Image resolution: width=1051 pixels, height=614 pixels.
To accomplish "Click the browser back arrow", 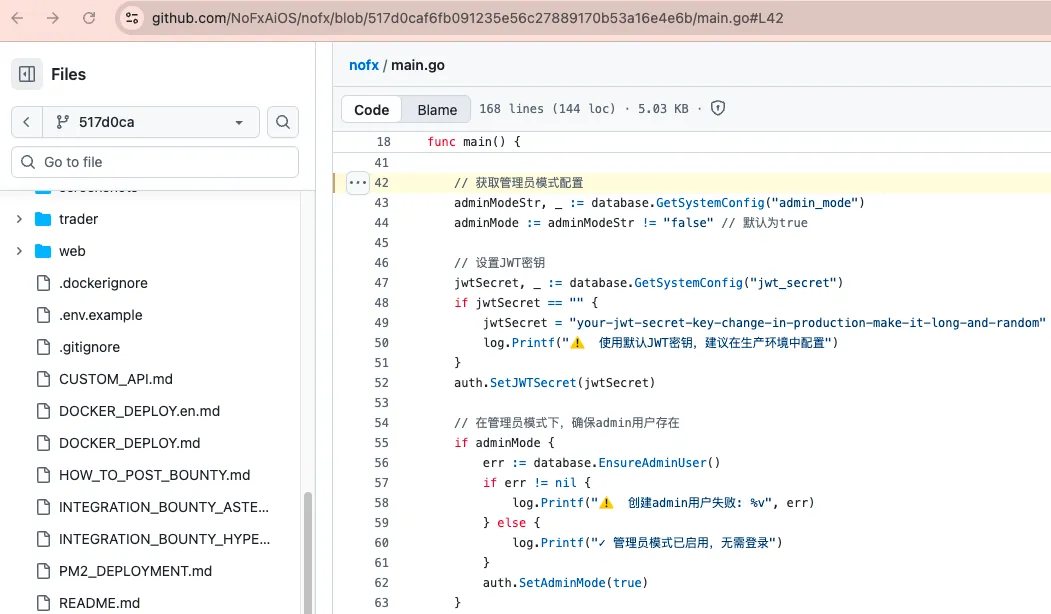I will [18, 18].
